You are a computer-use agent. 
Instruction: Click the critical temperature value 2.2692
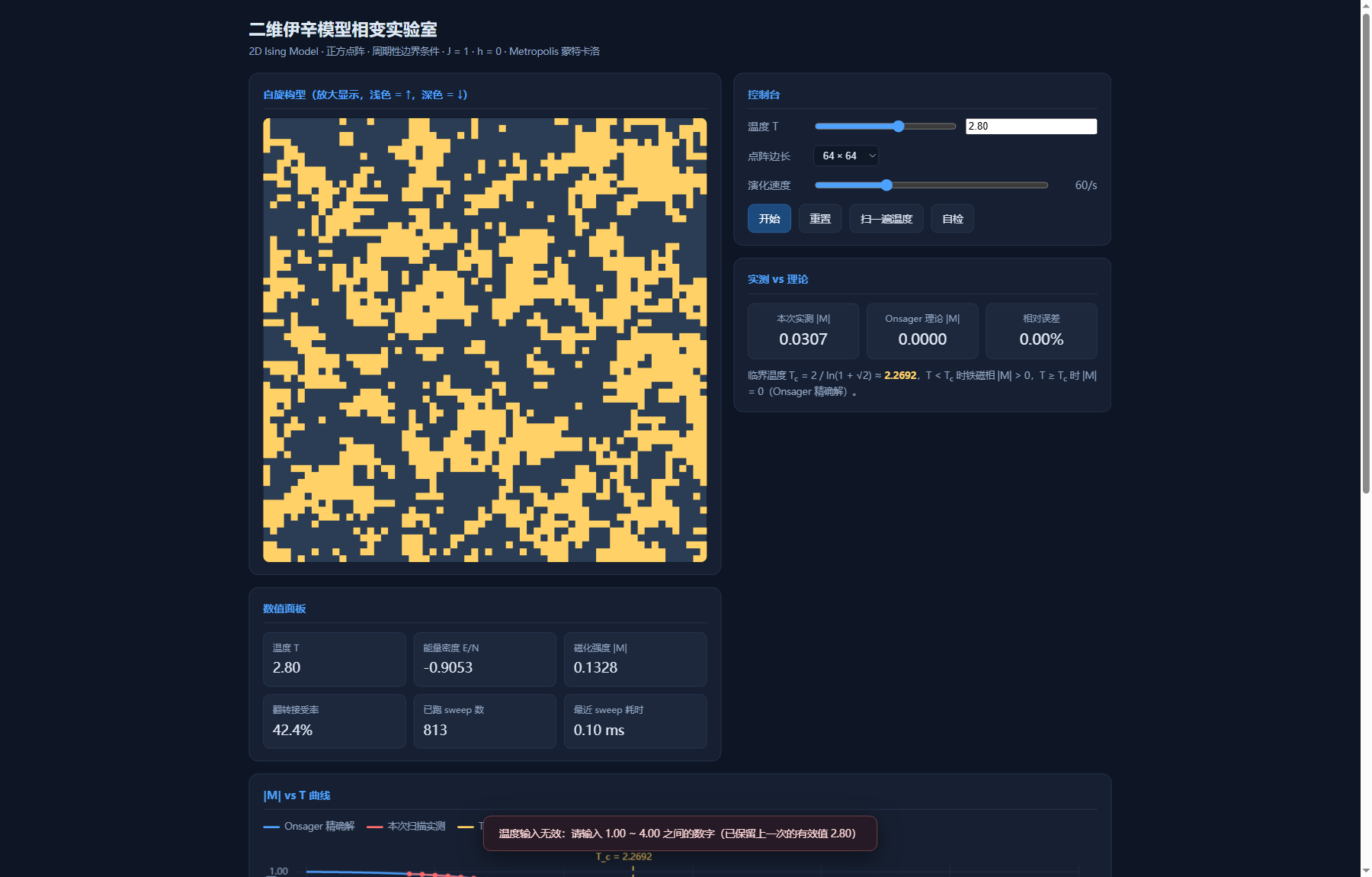(900, 375)
